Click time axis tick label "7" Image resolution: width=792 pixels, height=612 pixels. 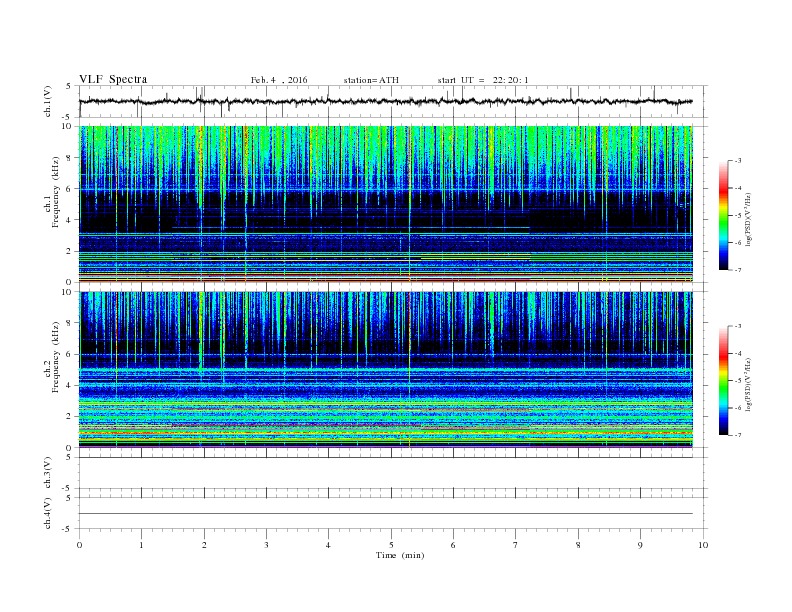(x=516, y=545)
